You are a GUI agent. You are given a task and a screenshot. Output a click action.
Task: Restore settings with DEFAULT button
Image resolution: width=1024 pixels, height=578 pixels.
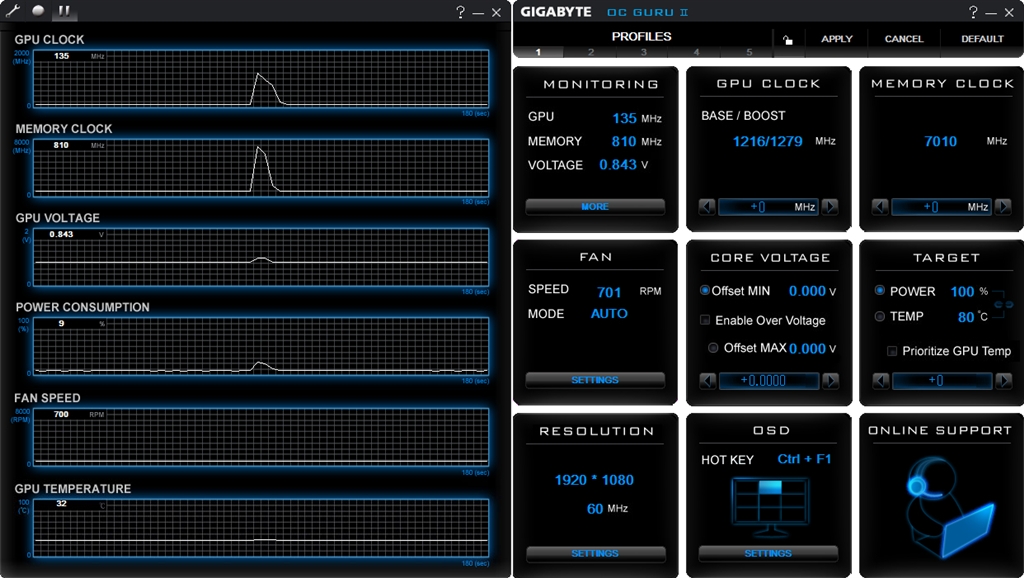coord(982,39)
